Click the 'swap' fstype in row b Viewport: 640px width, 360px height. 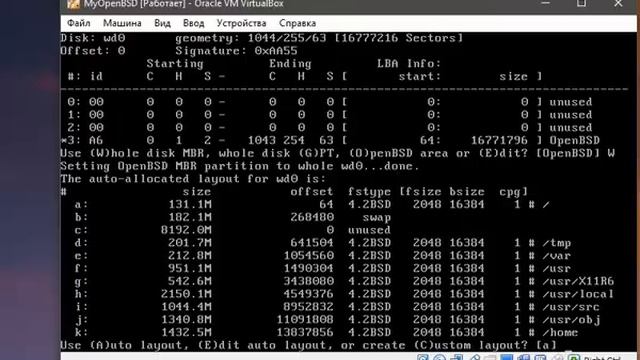coord(377,218)
